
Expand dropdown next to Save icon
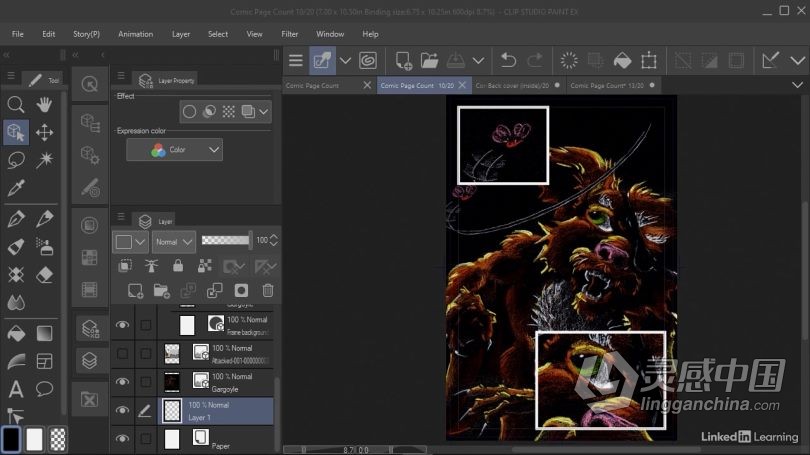(x=478, y=61)
